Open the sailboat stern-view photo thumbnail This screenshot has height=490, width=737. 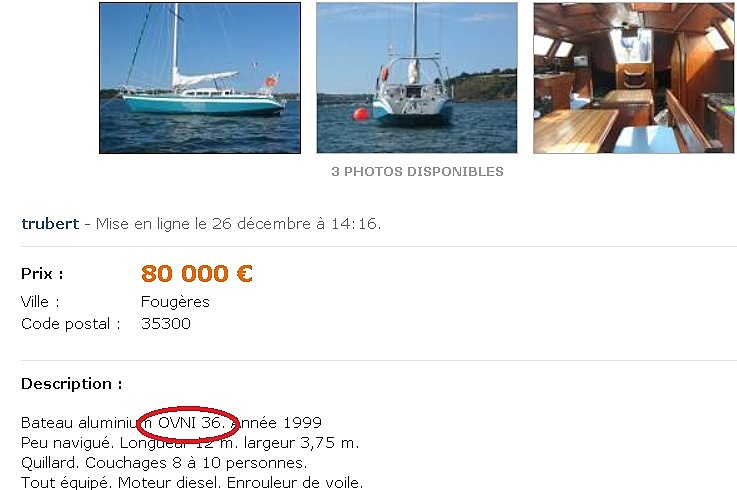pos(417,78)
